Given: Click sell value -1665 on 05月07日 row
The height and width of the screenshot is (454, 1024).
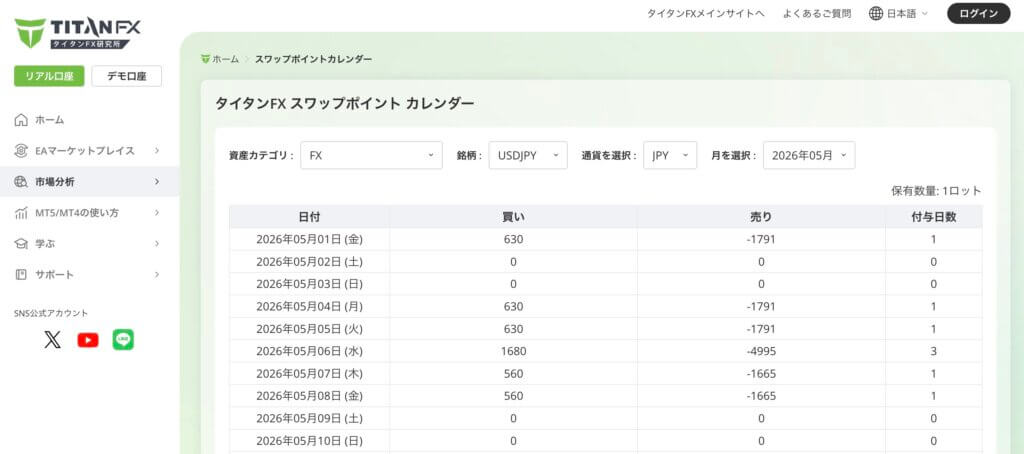Looking at the screenshot, I should click(x=761, y=374).
